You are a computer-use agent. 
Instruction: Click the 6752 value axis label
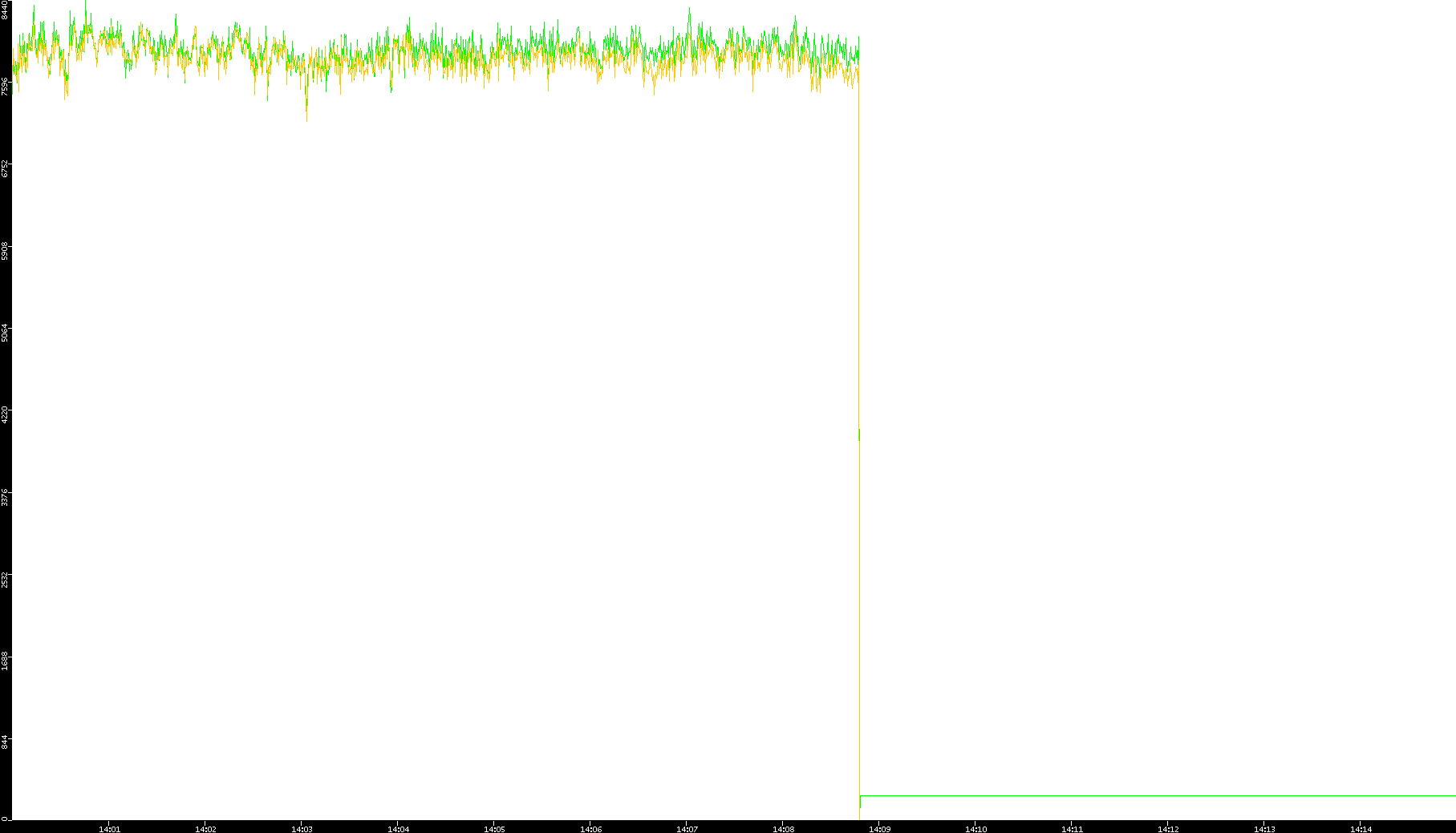click(5, 168)
